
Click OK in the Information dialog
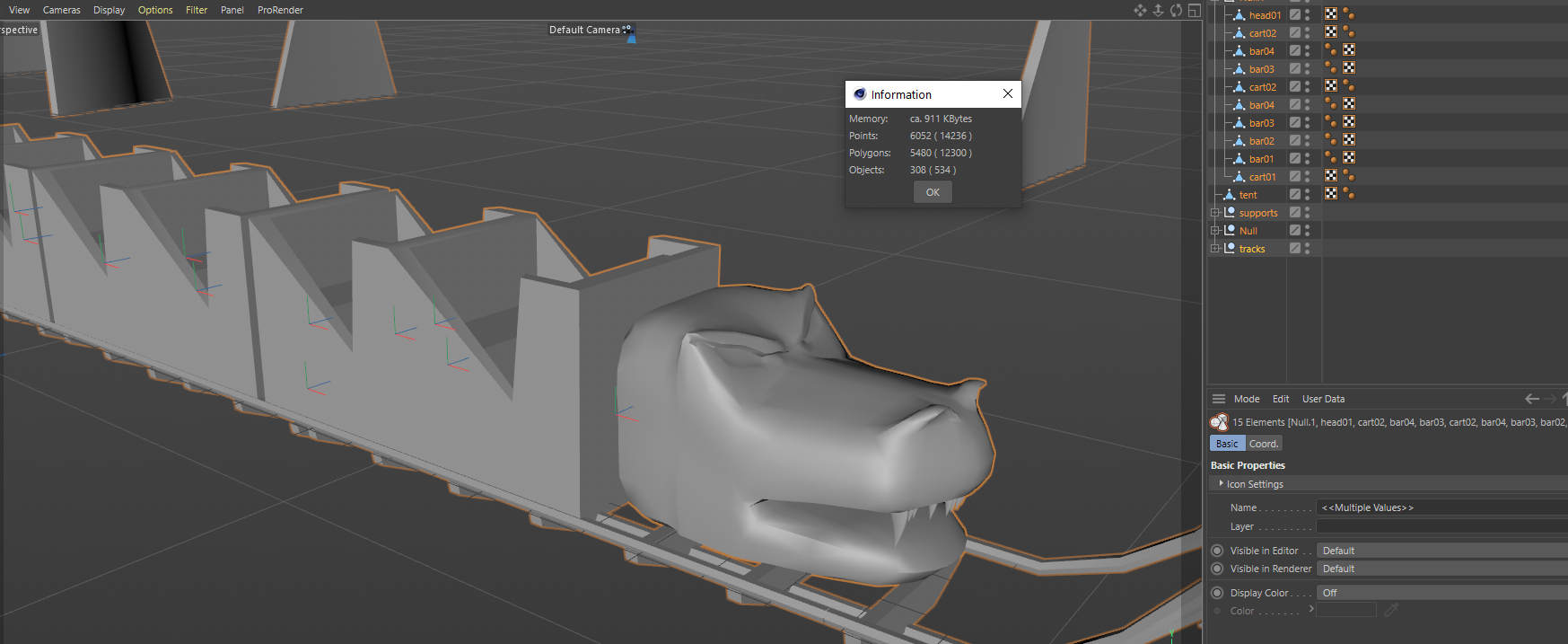933,192
